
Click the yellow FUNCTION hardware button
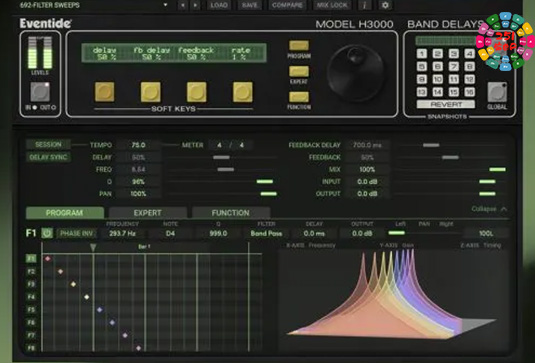pyautogui.click(x=299, y=97)
